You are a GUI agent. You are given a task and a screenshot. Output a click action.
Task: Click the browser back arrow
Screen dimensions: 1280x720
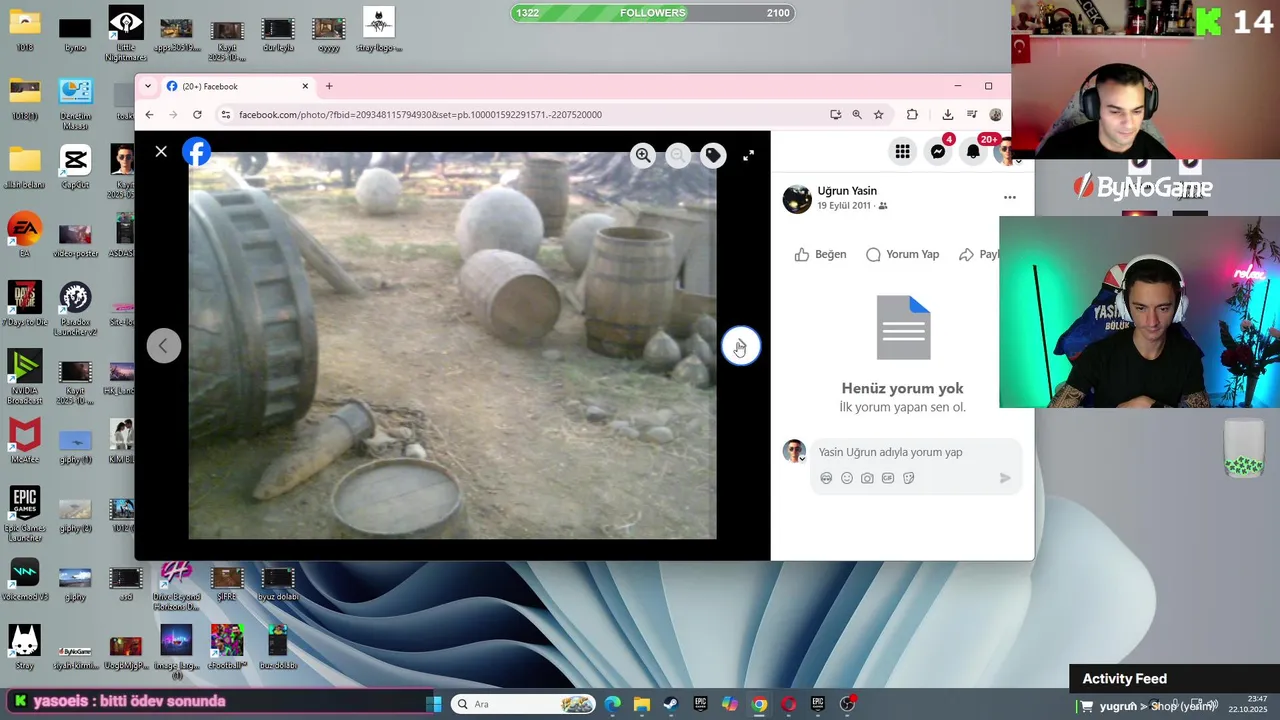149,115
